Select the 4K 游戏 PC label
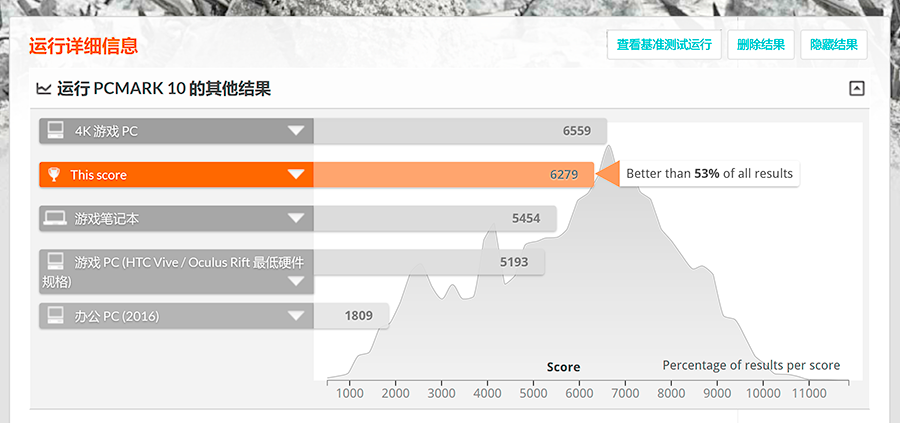Screen dimensions: 900x423 106,131
